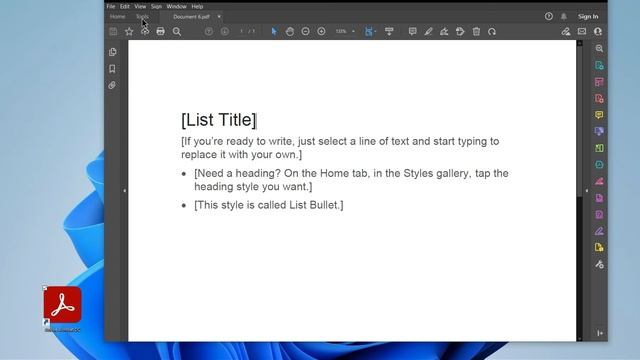The height and width of the screenshot is (360, 640).
Task: Click the right pane search tools magnifier
Action: (x=599, y=49)
